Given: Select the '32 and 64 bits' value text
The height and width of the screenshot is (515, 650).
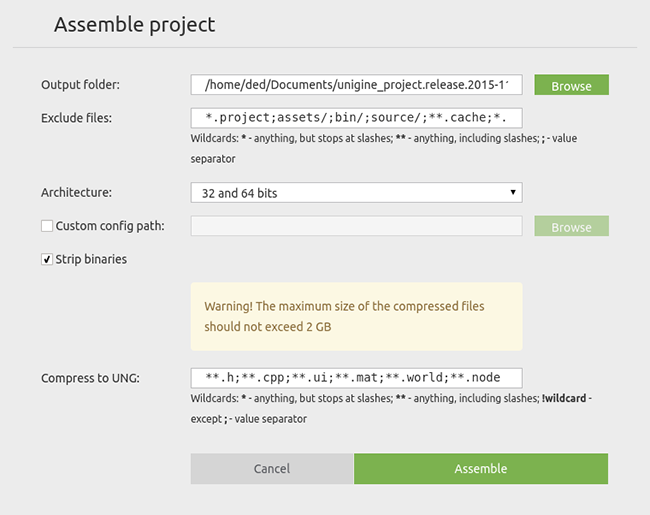Looking at the screenshot, I should click(x=240, y=193).
